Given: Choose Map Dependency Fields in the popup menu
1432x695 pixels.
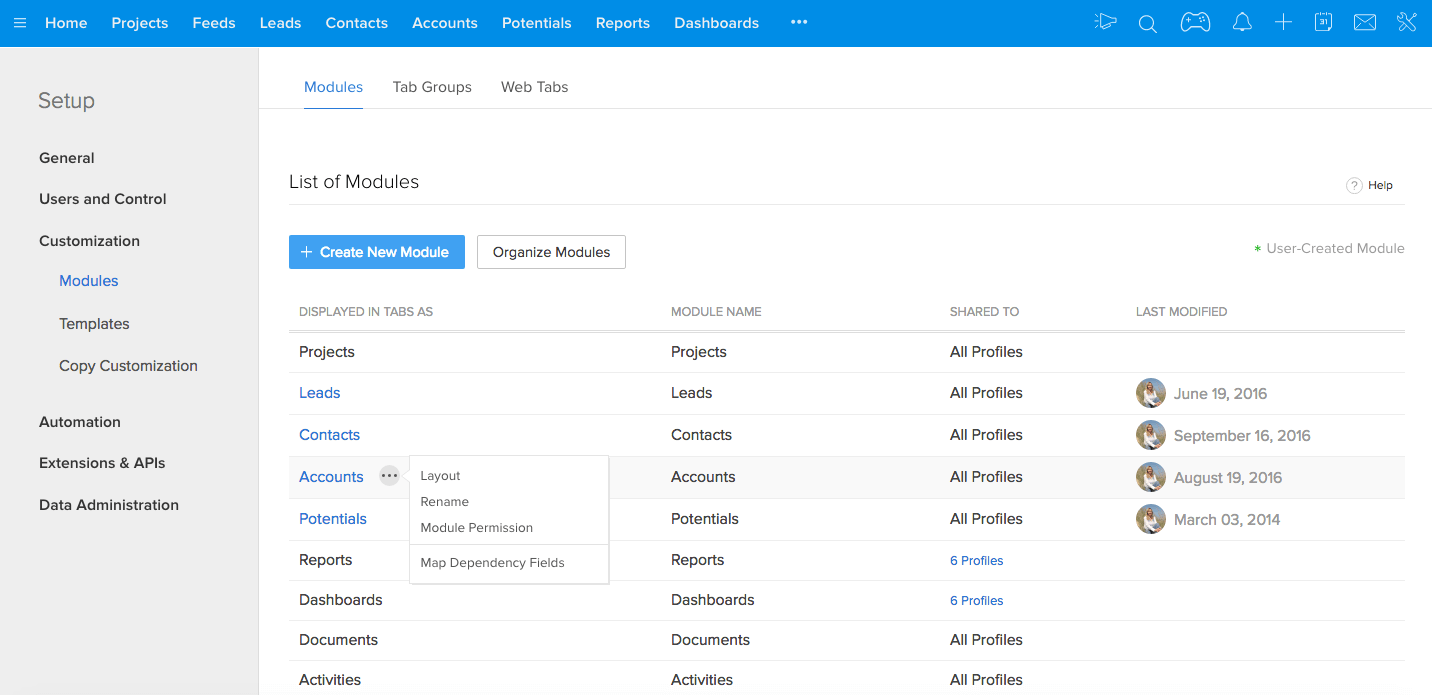Looking at the screenshot, I should coord(492,563).
